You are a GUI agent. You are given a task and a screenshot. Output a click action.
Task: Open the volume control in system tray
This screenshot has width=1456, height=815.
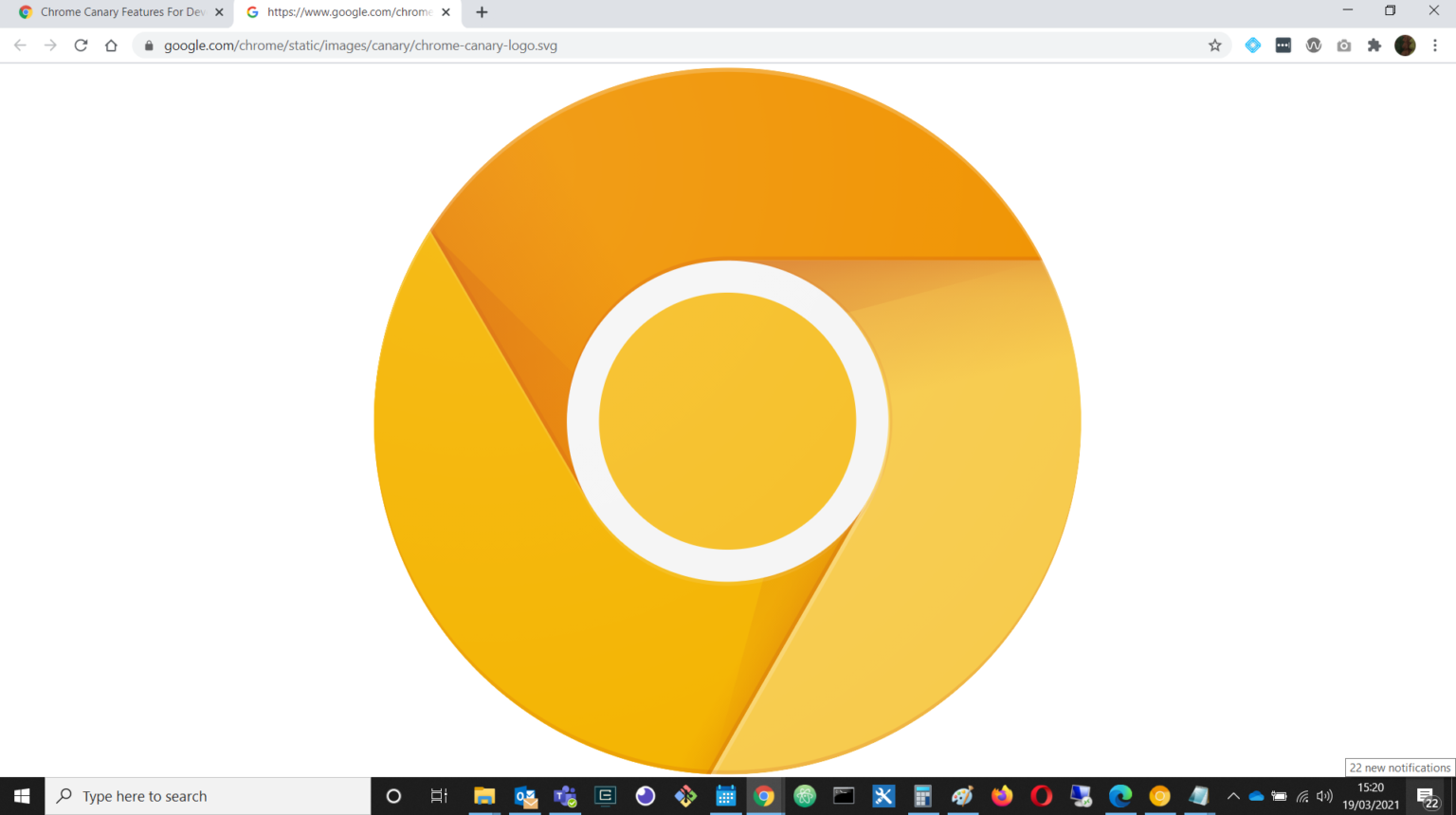[x=1324, y=796]
